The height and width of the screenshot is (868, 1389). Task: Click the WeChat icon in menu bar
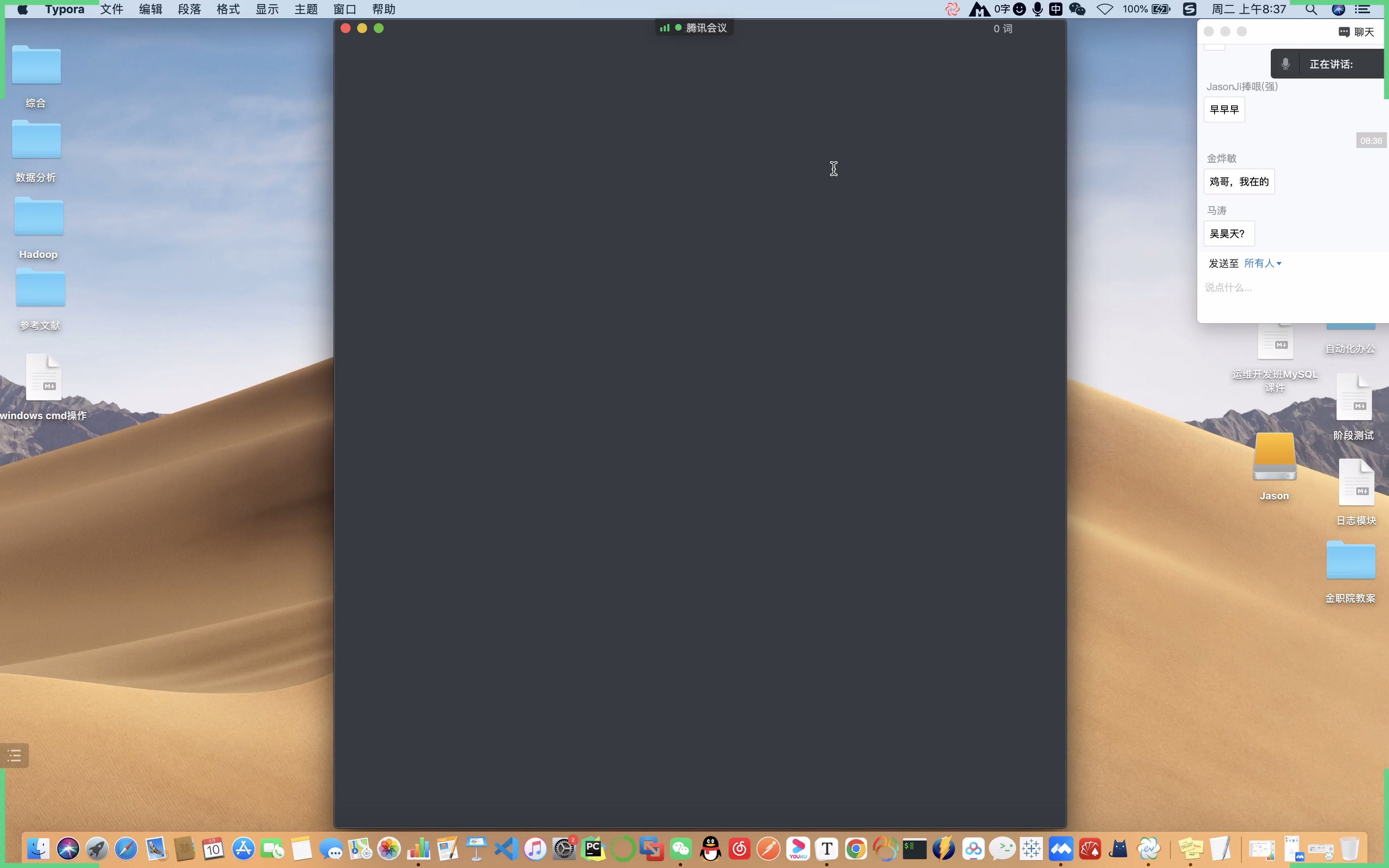click(x=1077, y=9)
